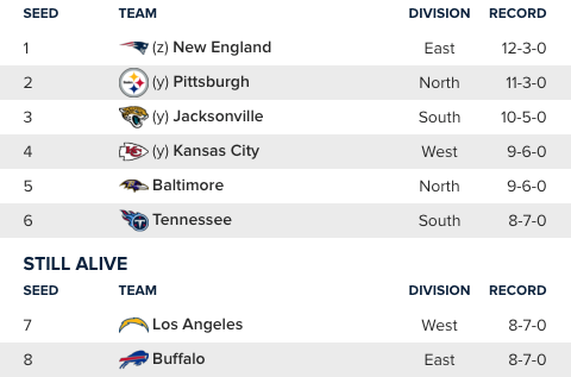Screen dimensions: 571x377
Task: Click the top DIVISION column header
Action: [439, 13]
